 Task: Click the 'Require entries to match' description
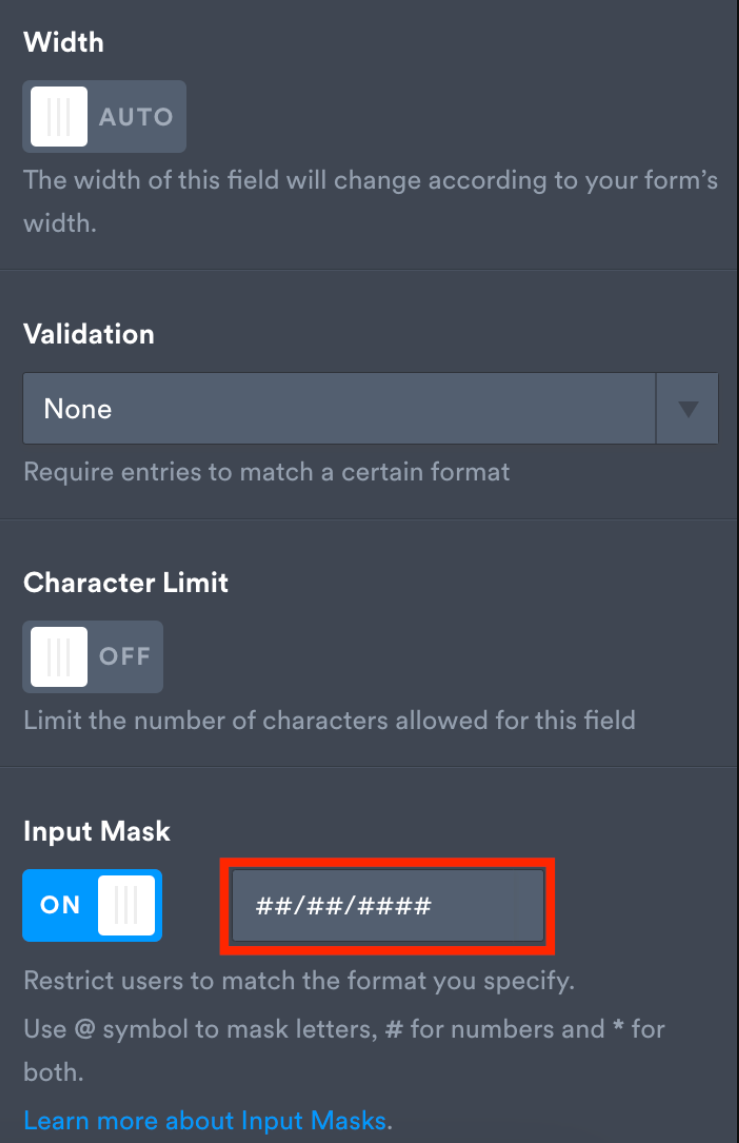pos(266,471)
